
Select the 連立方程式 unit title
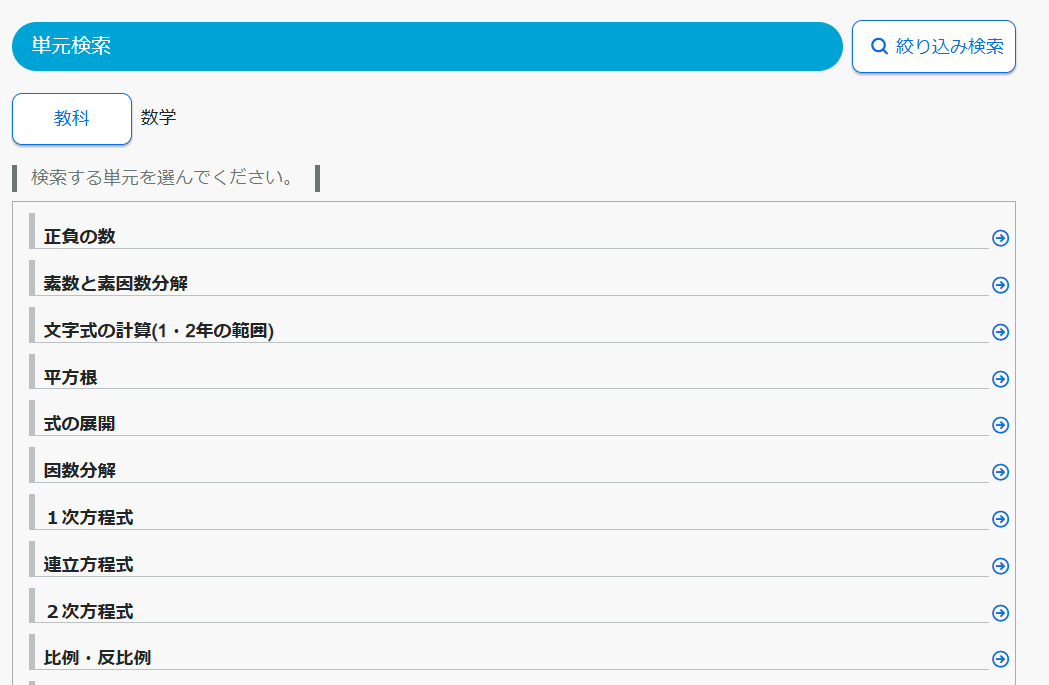(89, 565)
